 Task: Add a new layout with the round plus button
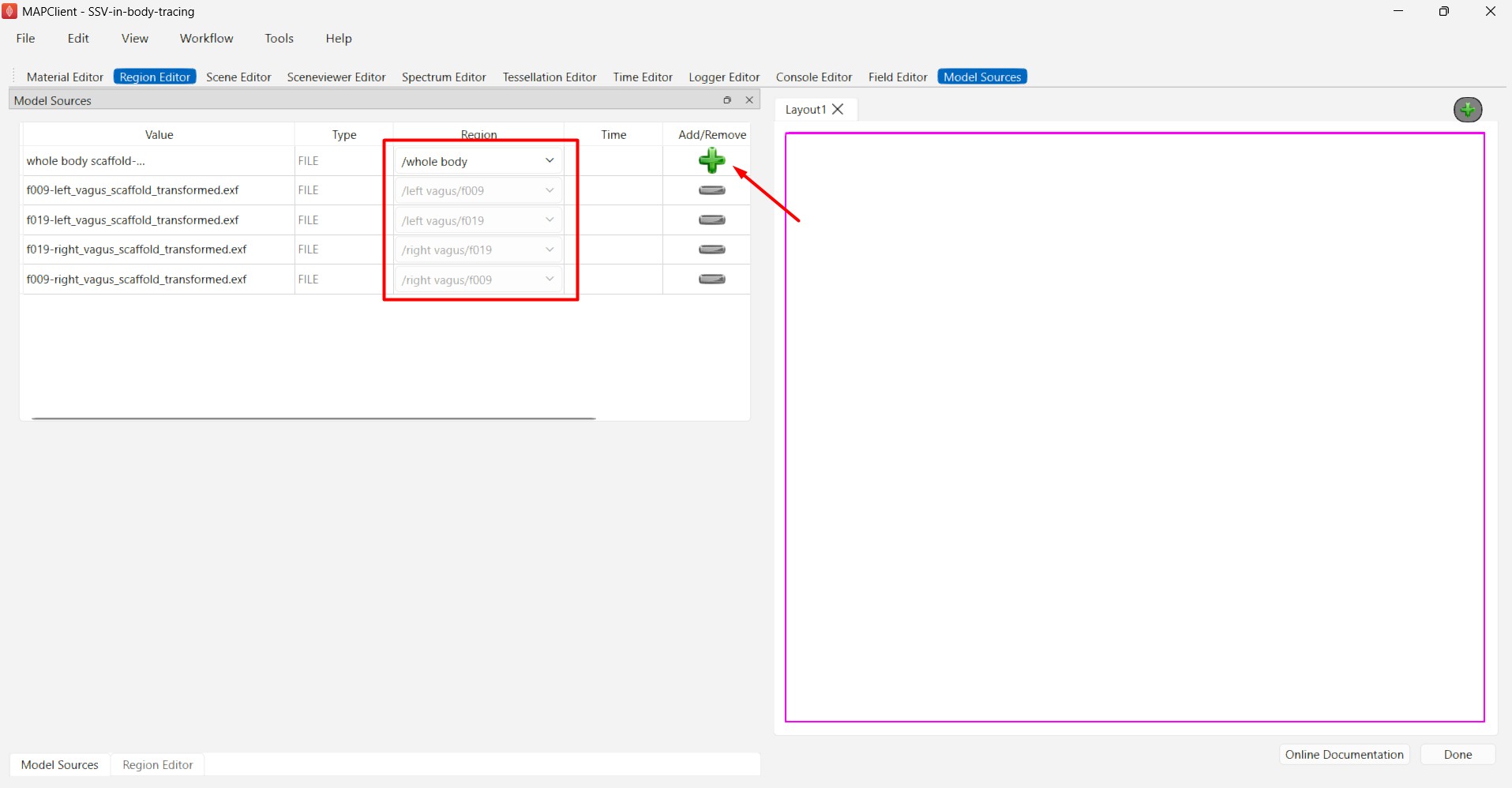tap(1468, 110)
